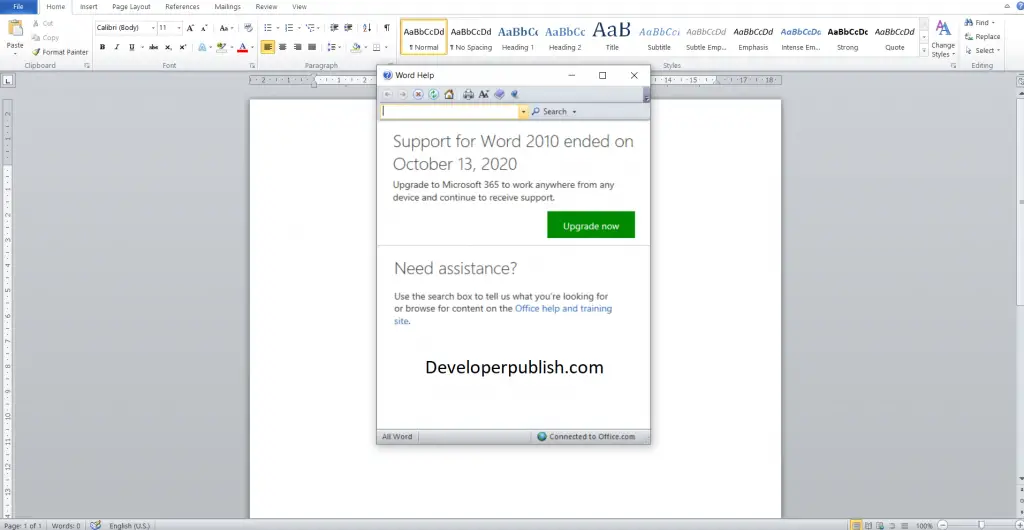Toggle Bold formatting
The image size is (1024, 530).
click(x=103, y=47)
